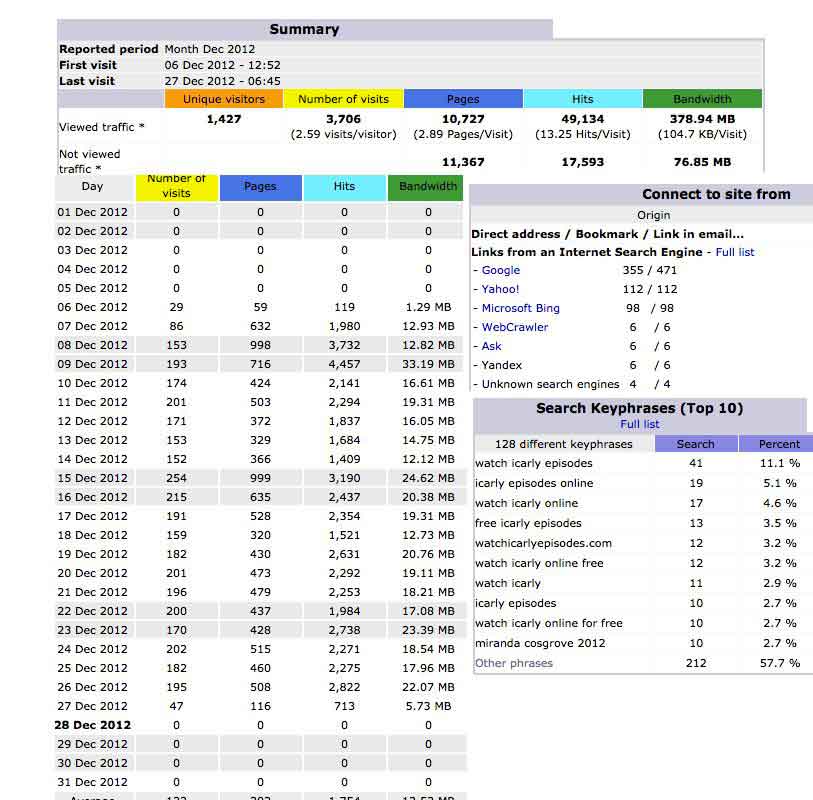
Task: Click keyphrase 'watch icarly online for free'
Action: (x=549, y=623)
